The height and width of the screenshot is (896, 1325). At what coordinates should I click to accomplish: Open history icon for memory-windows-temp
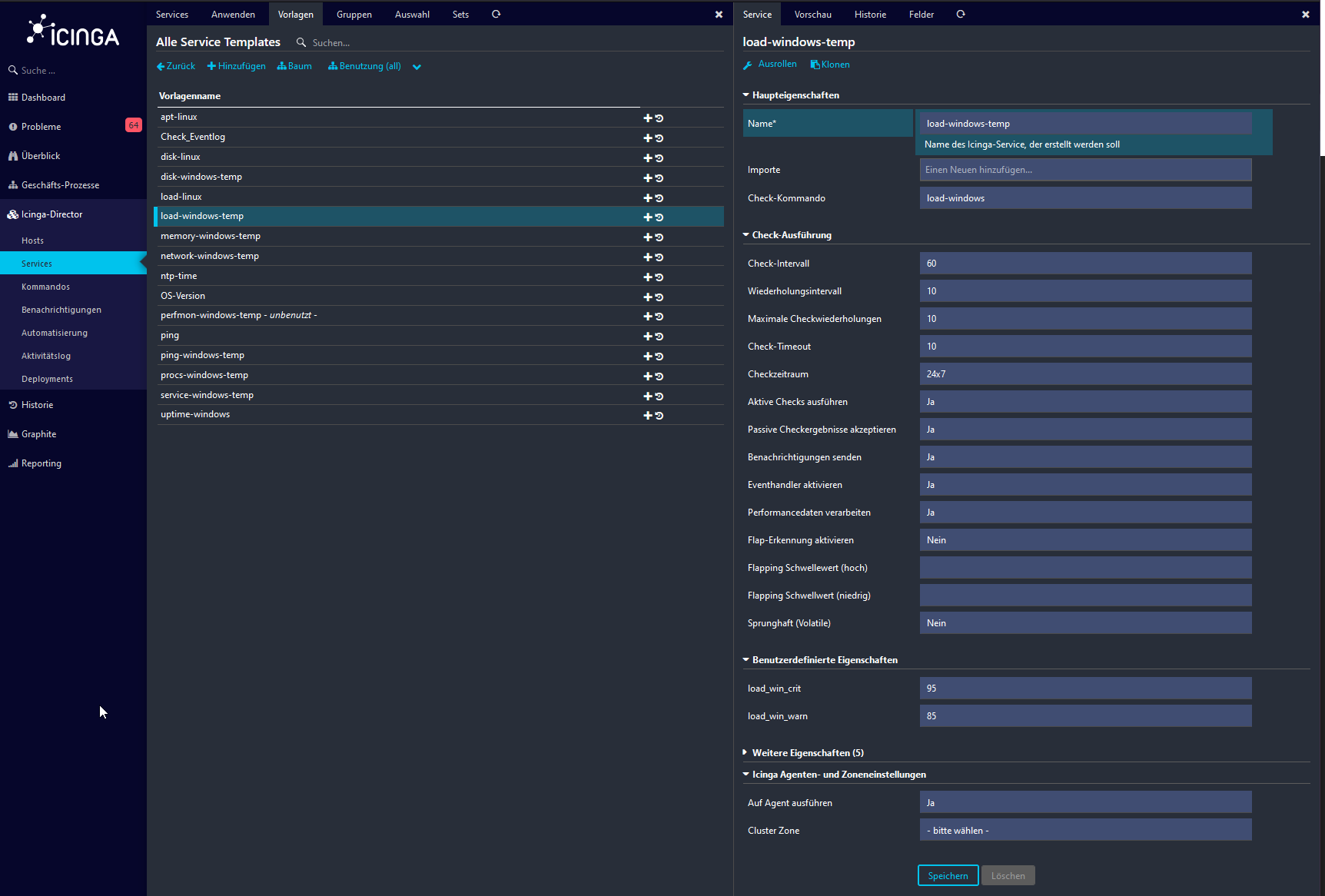point(659,237)
